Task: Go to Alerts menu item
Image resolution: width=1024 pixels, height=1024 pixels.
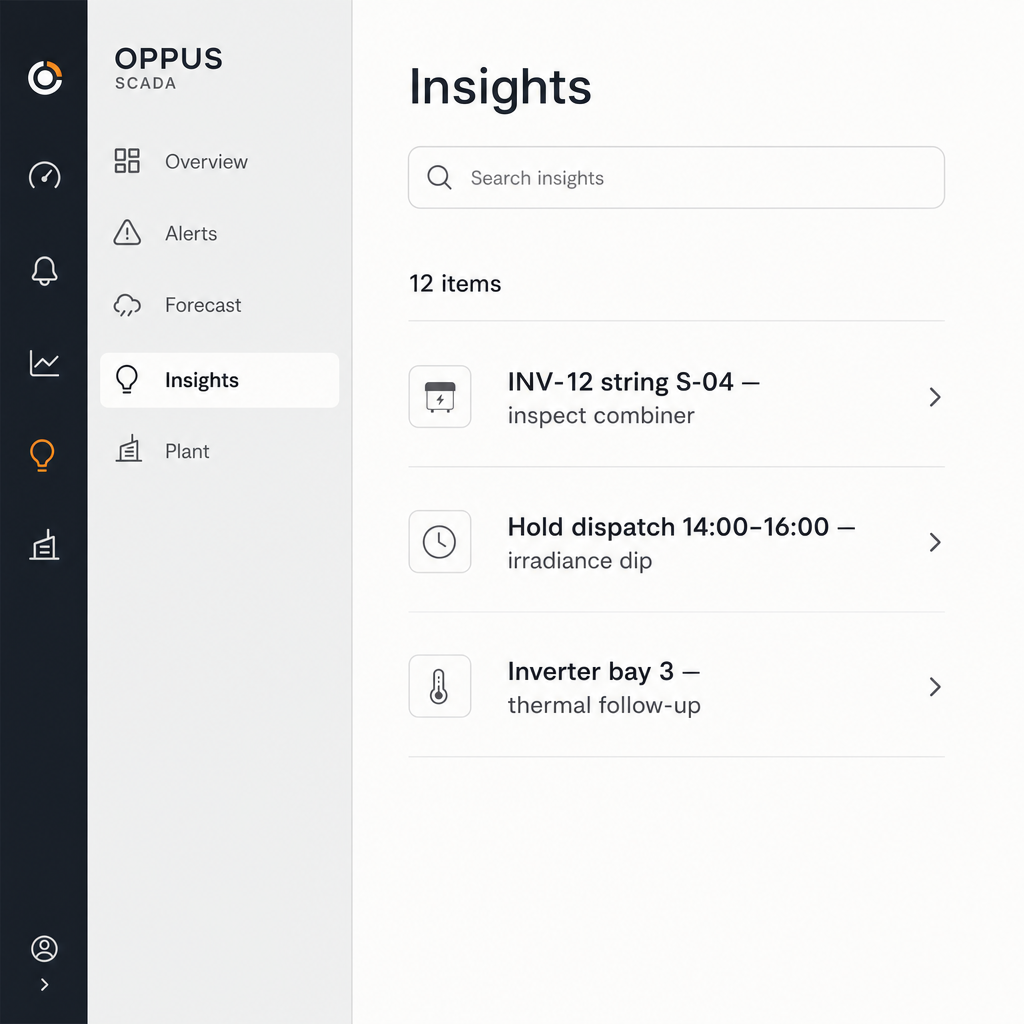Action: pyautogui.click(x=219, y=233)
